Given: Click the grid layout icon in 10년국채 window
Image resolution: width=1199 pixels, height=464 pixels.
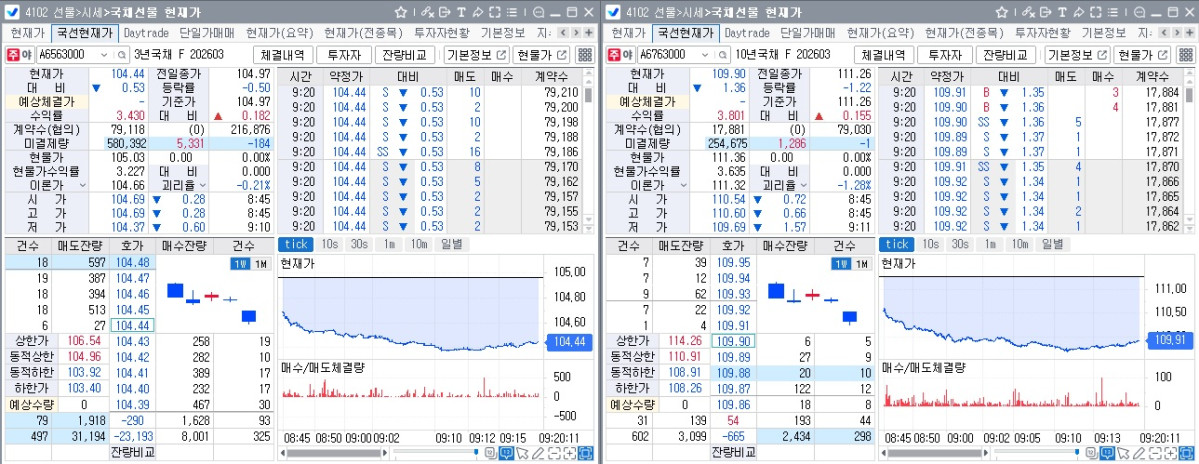Looking at the screenshot, I should (1186, 55).
